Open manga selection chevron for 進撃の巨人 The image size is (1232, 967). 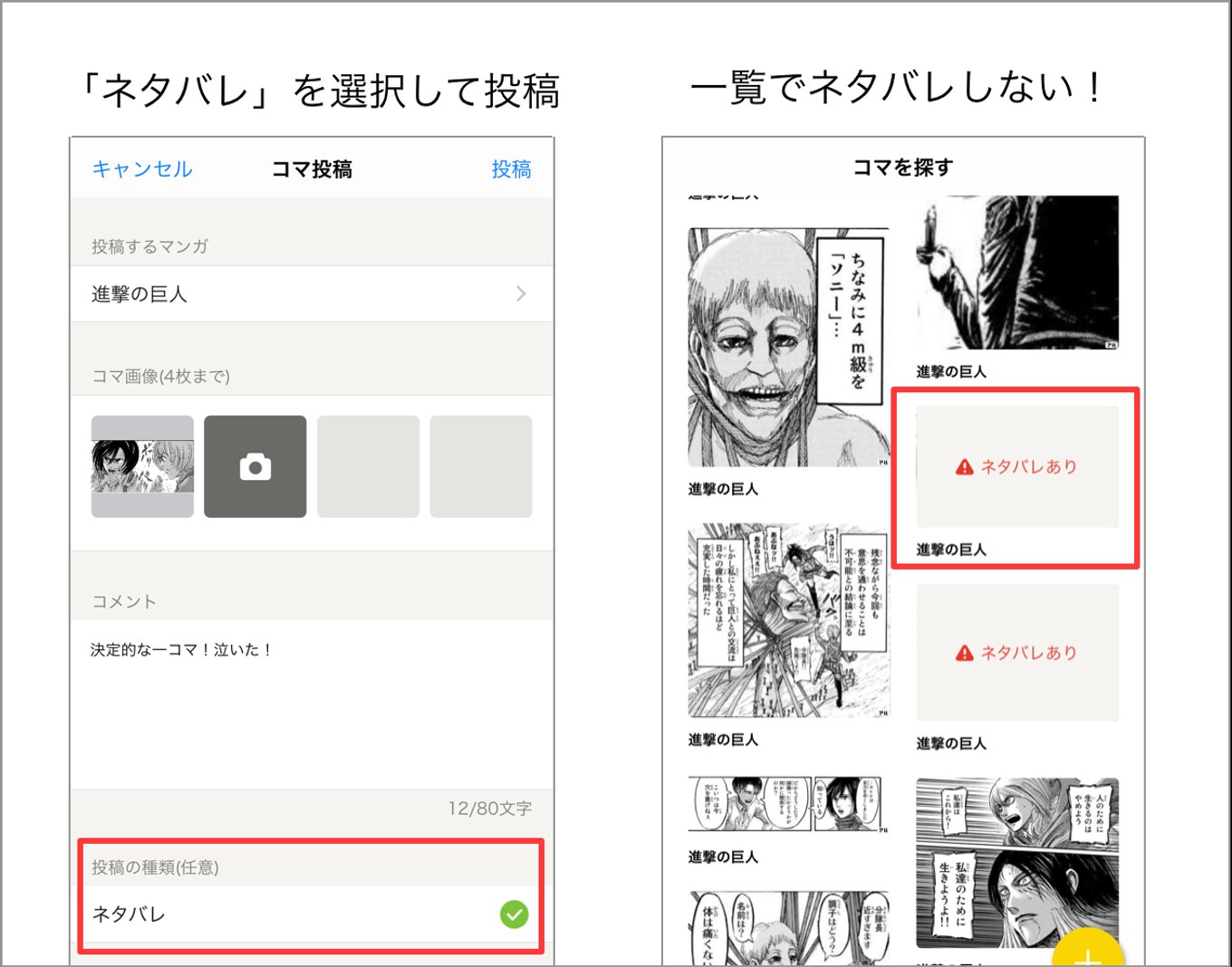[521, 294]
